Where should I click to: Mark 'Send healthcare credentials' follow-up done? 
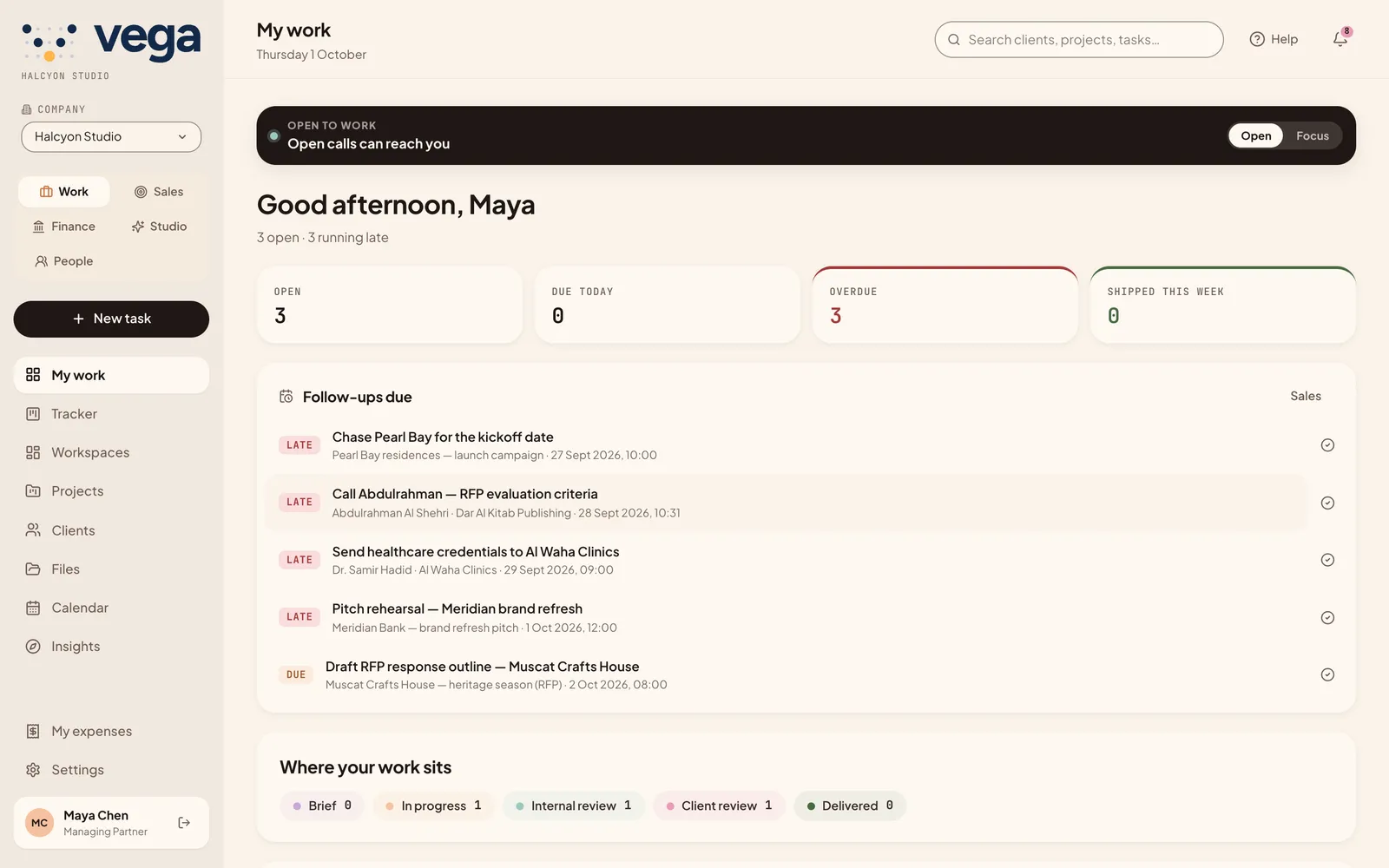[1327, 560]
